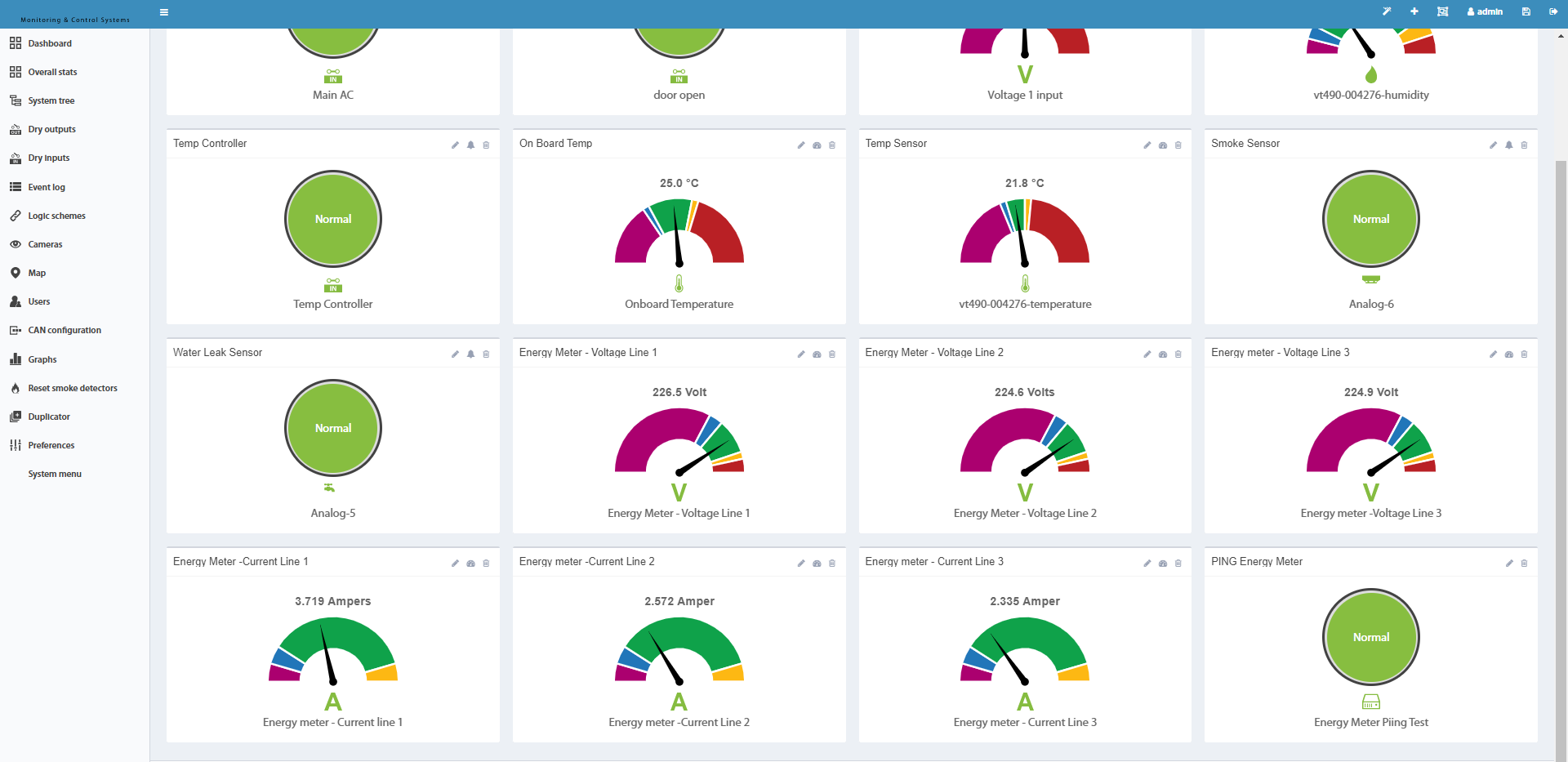Toggle sidebar with the hamburger menu icon
Viewport: 1568px width, 762px height.
[164, 12]
